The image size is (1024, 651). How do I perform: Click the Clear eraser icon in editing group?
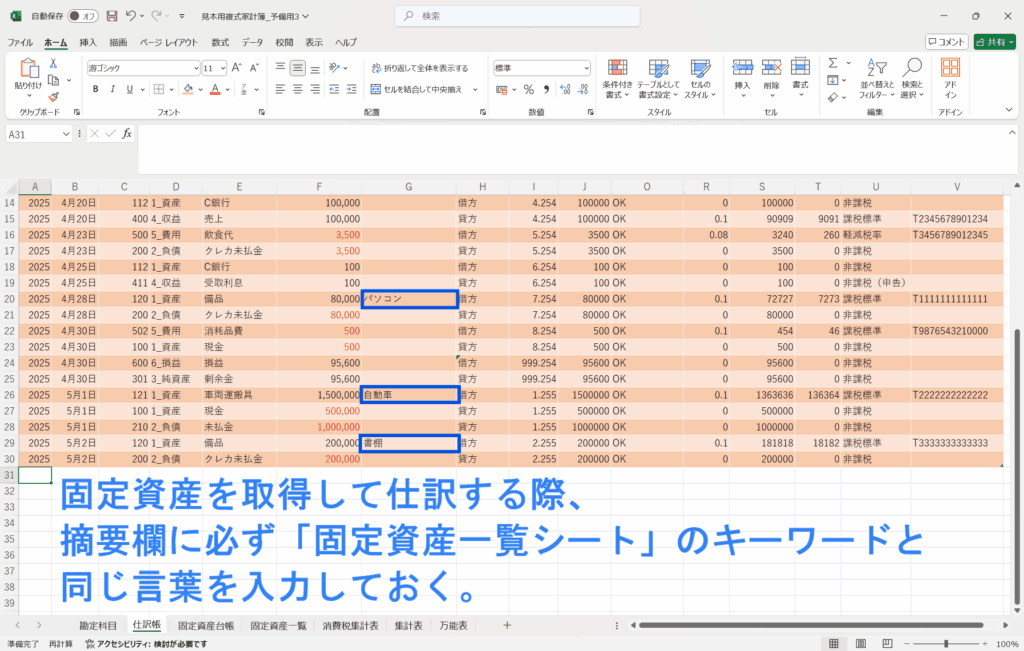[833, 97]
